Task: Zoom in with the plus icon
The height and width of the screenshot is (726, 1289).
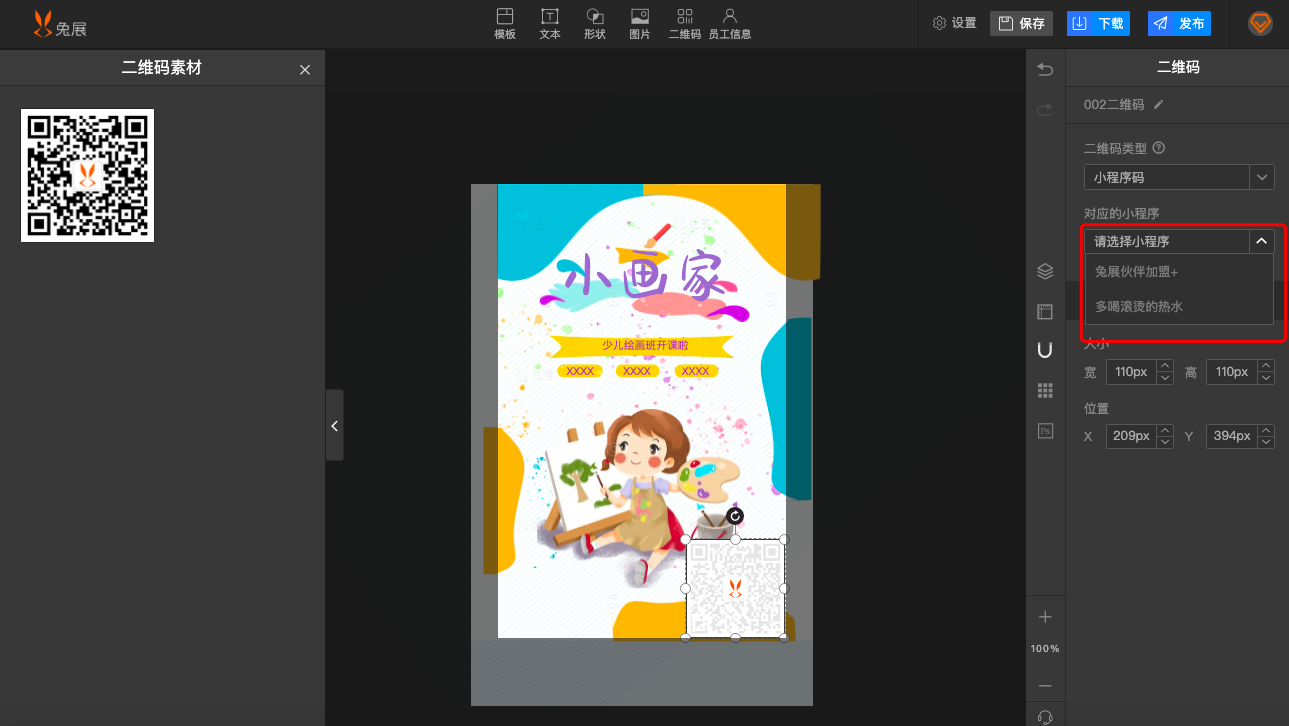Action: [x=1045, y=617]
